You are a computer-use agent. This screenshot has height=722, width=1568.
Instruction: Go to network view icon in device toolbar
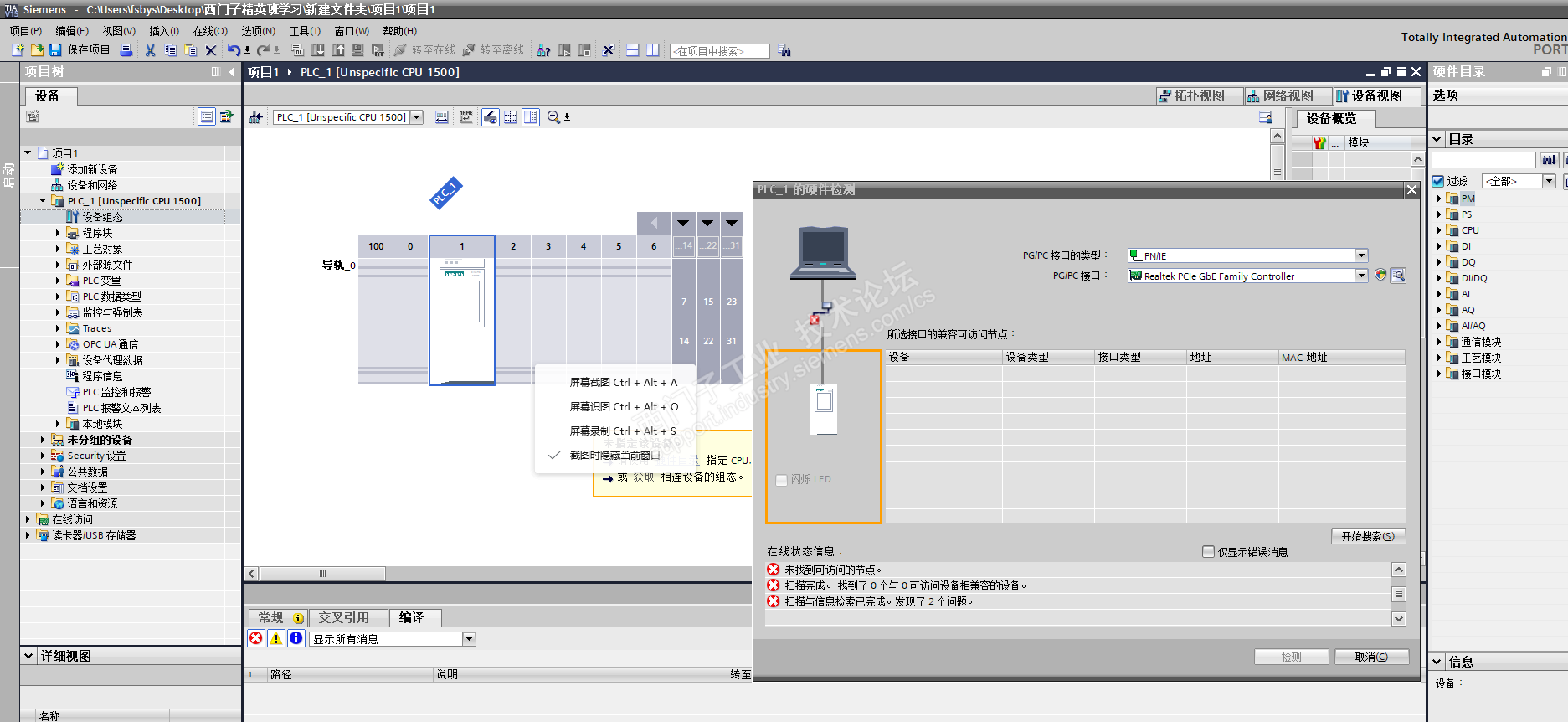click(x=256, y=117)
